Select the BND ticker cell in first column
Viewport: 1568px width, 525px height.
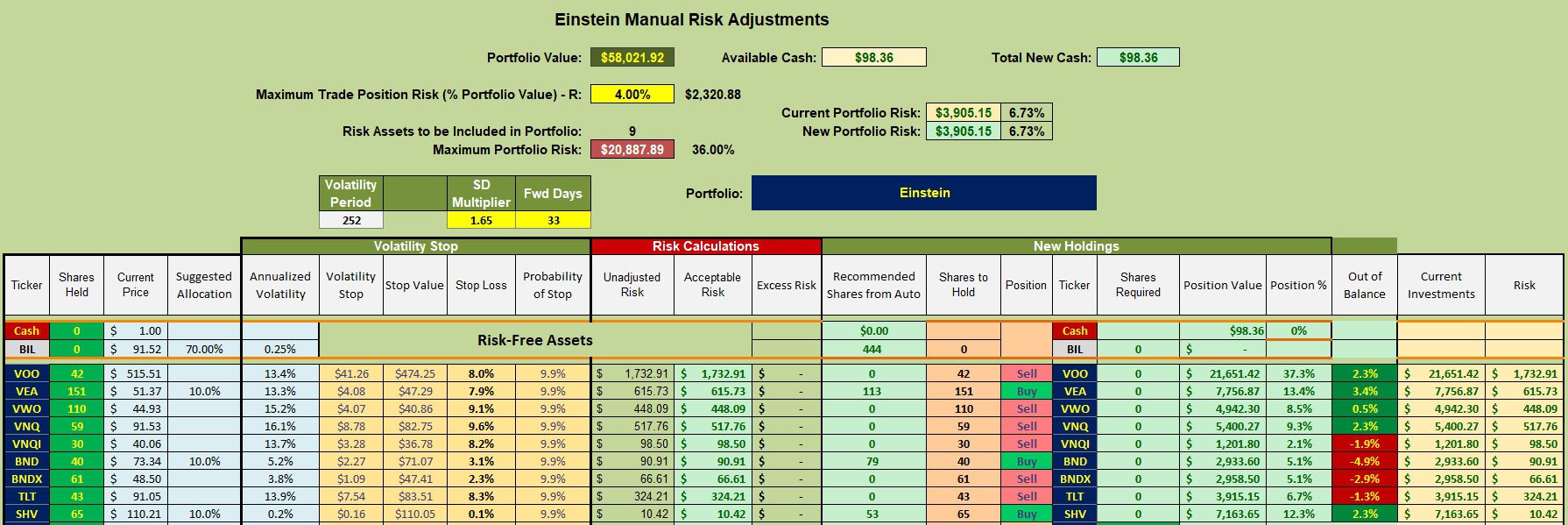(26, 461)
